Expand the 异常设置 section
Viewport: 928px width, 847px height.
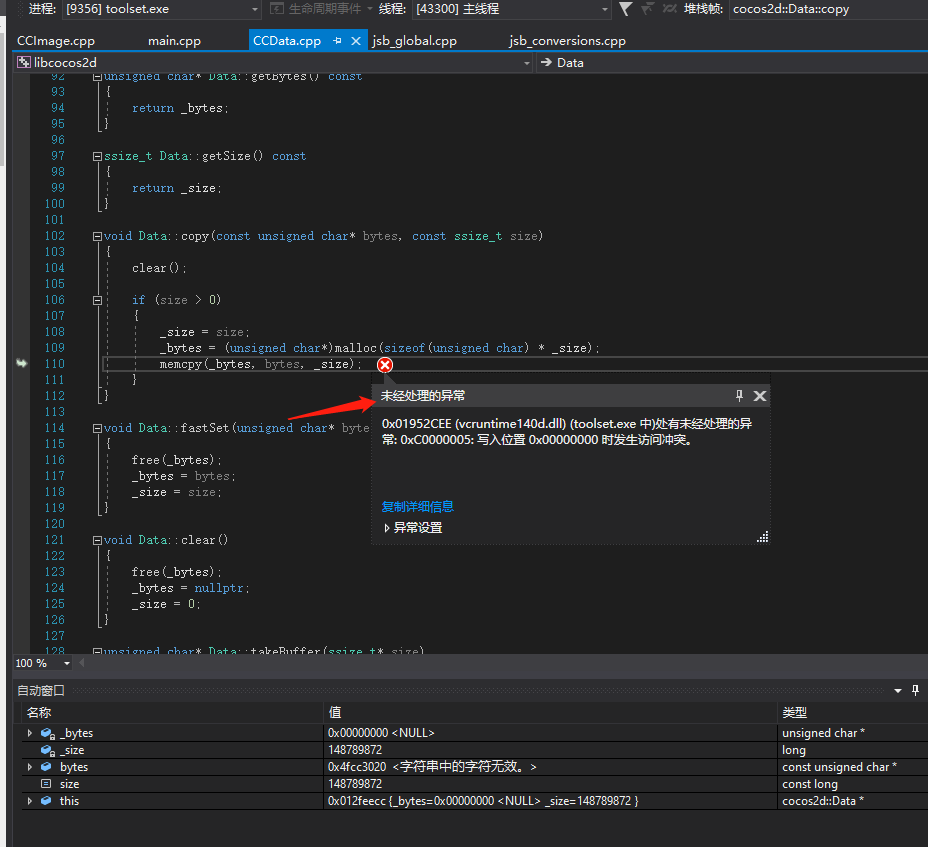(387, 528)
